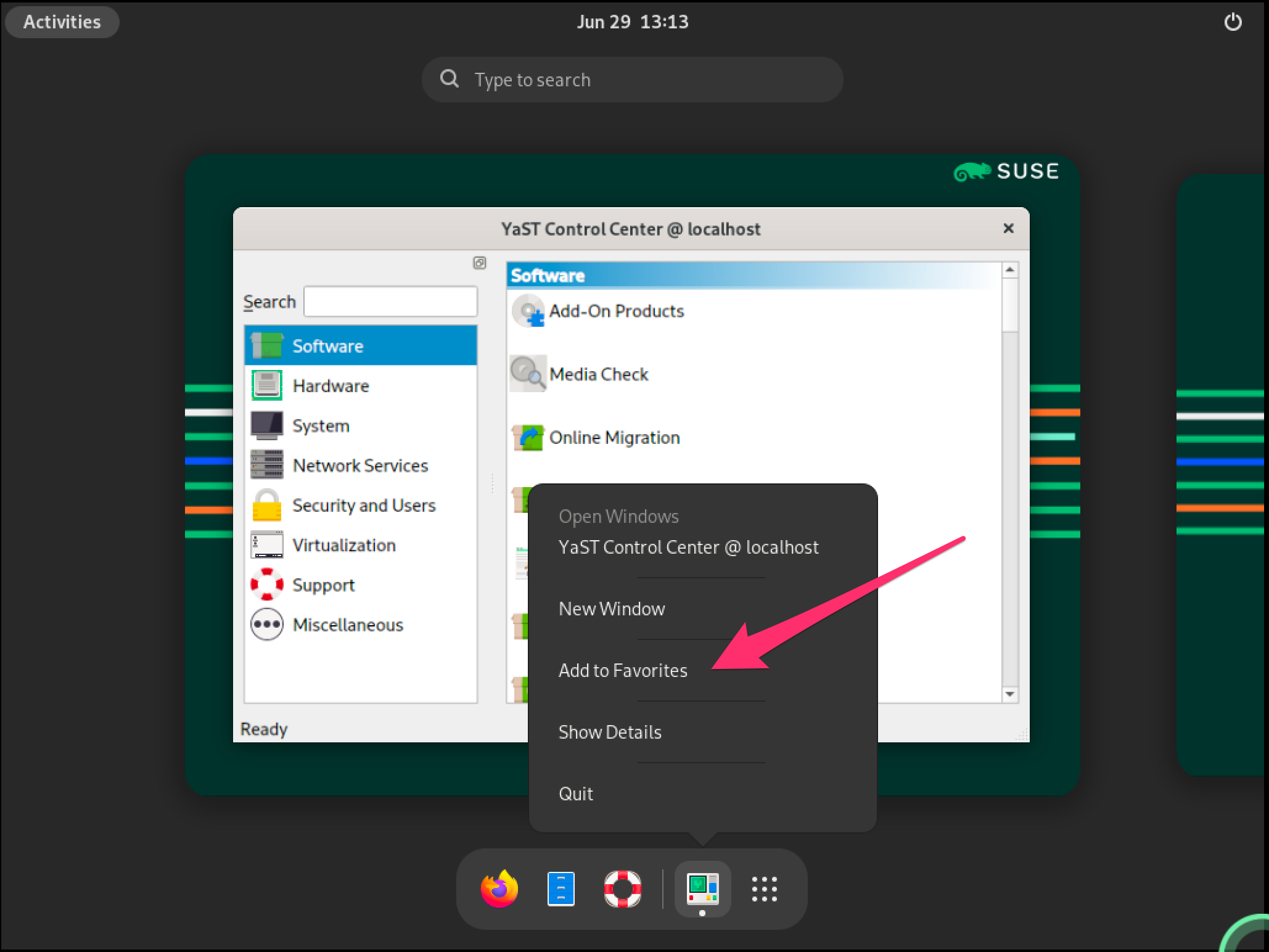Close the YaST Control Center window
1269x952 pixels.
click(x=1008, y=229)
